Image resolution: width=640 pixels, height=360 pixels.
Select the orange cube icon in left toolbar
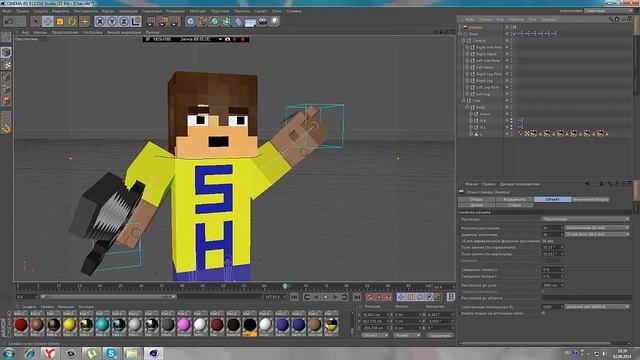[6, 100]
